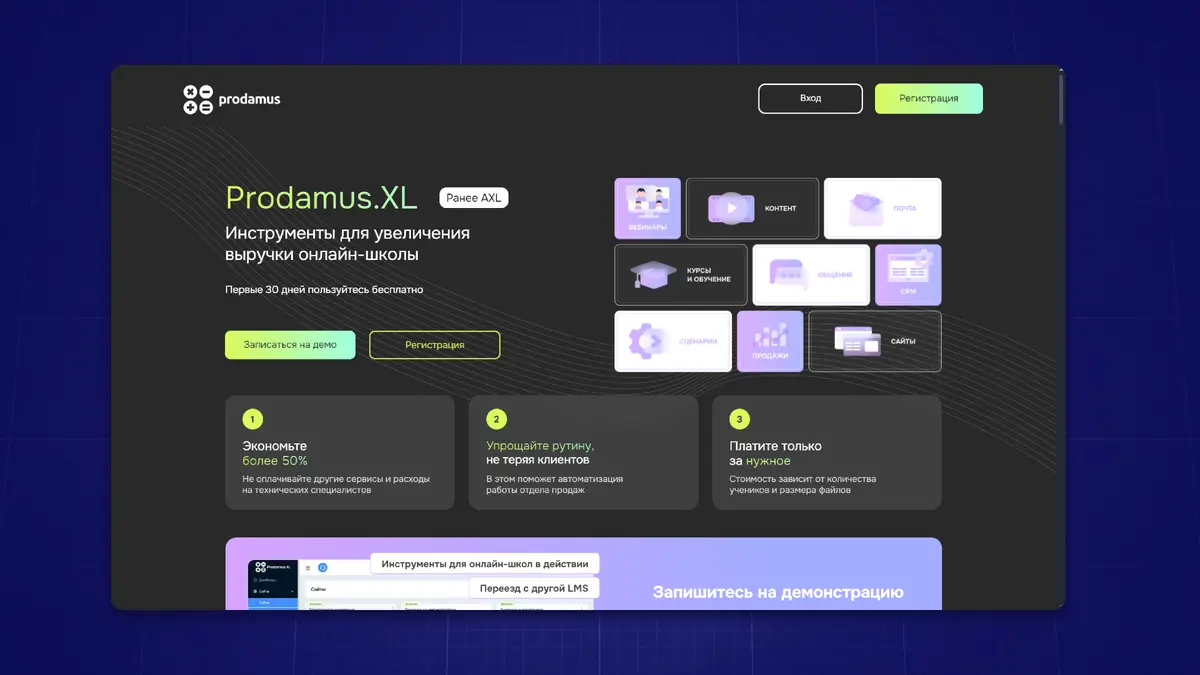
Task: Click the page's vertical scrollbar
Action: (1061, 100)
